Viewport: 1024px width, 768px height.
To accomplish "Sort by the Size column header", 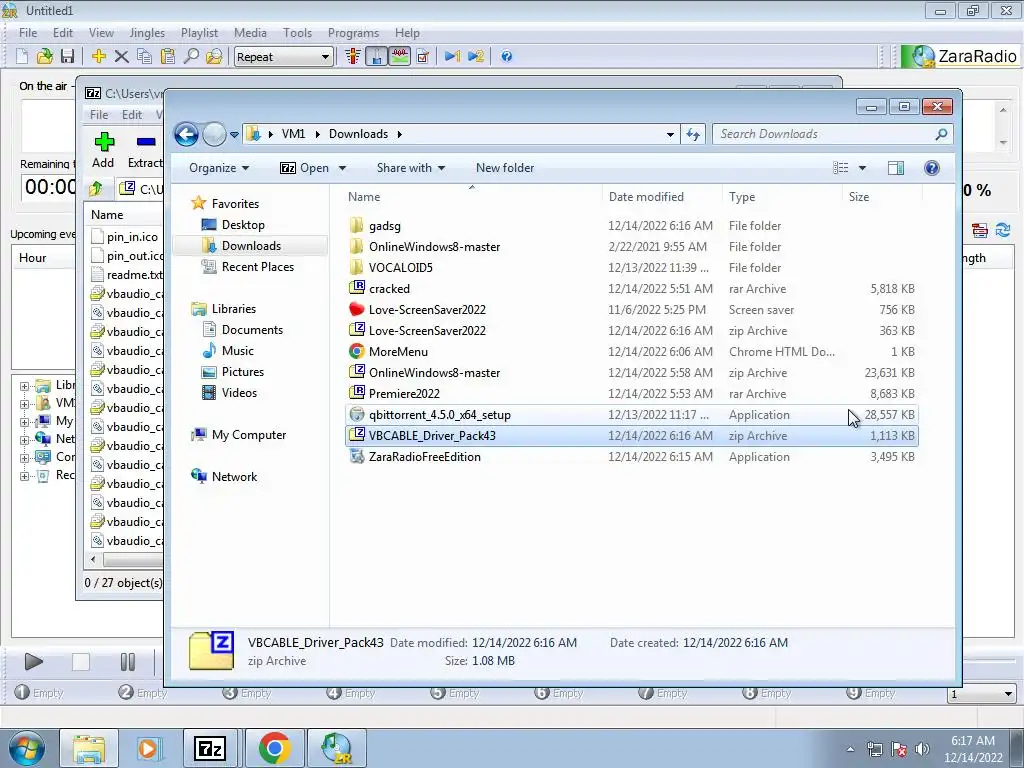I will click(x=882, y=197).
